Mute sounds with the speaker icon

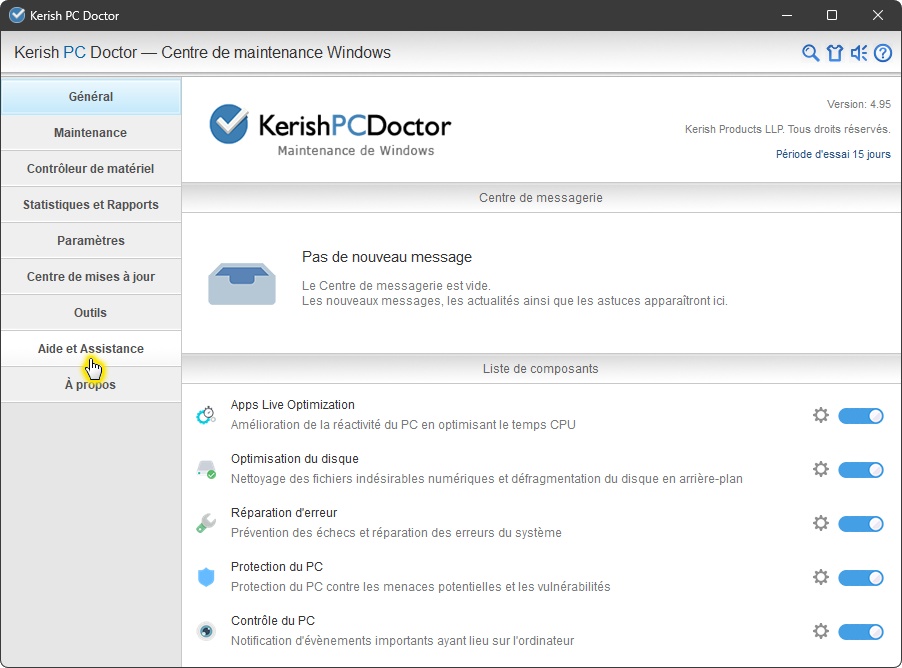point(859,53)
